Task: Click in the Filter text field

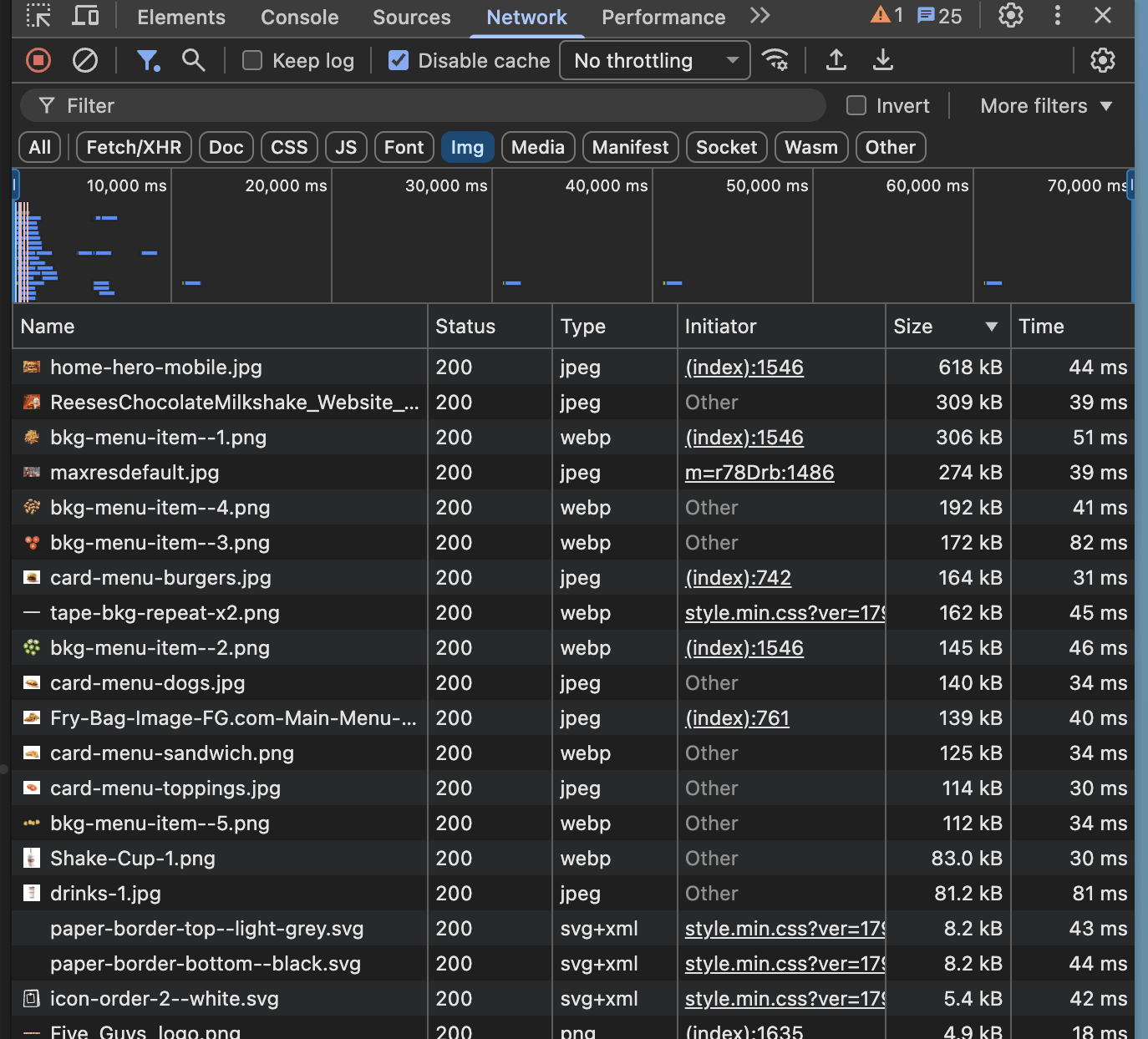Action: 423,105
